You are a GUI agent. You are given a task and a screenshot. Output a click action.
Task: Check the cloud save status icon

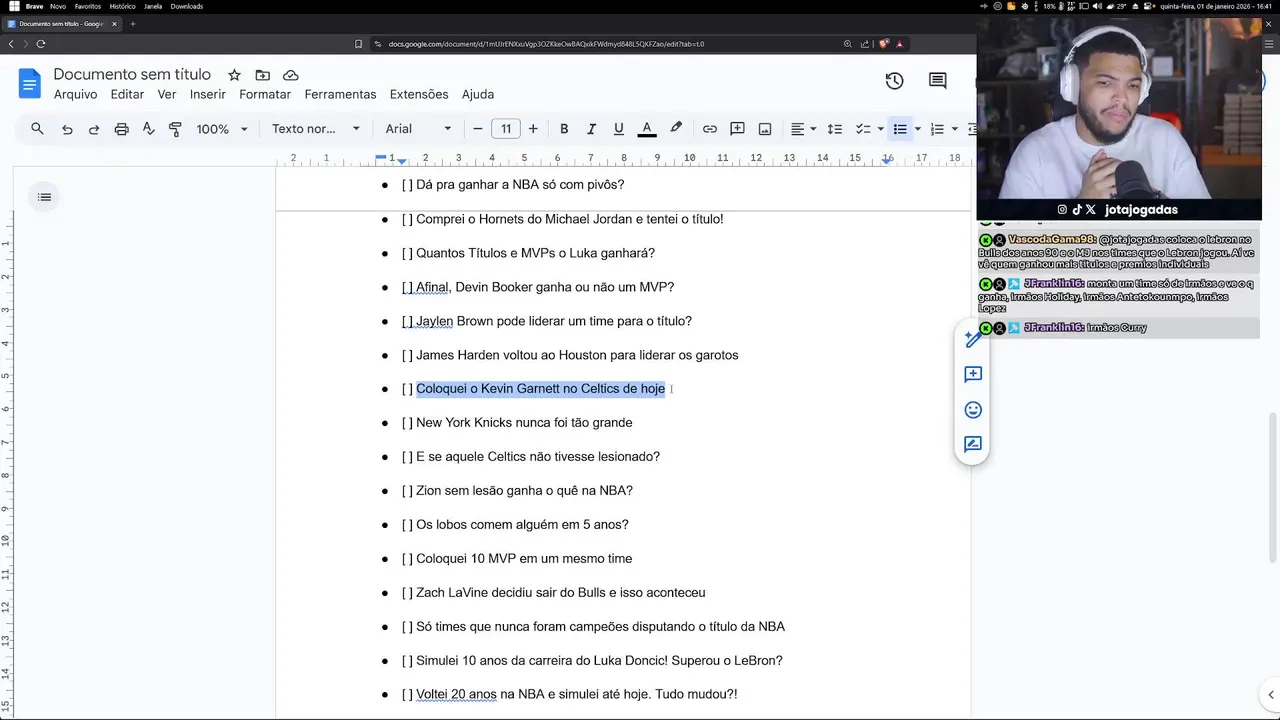tap(291, 75)
